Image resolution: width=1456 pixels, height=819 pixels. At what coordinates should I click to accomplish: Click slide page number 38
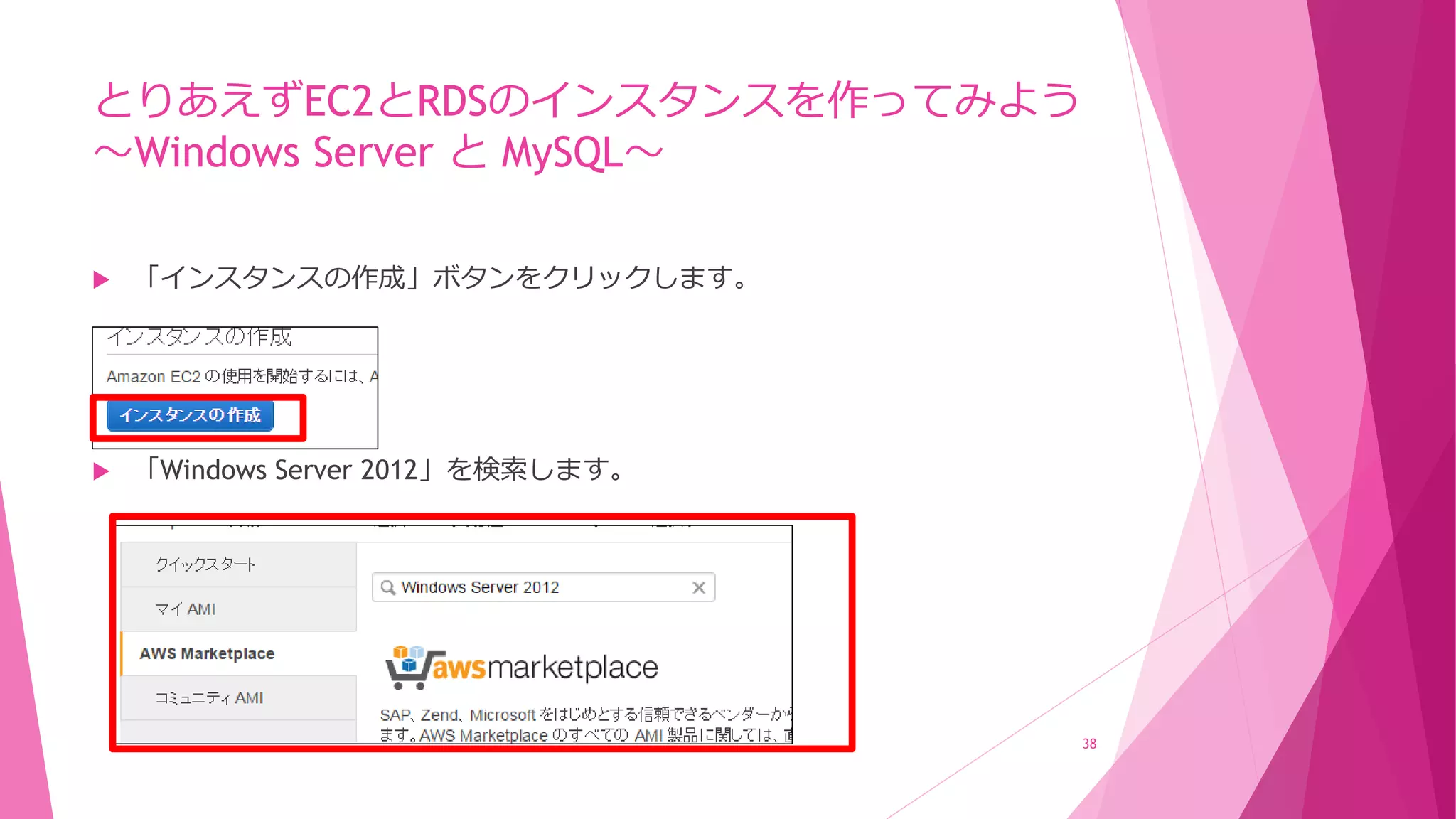click(1089, 744)
